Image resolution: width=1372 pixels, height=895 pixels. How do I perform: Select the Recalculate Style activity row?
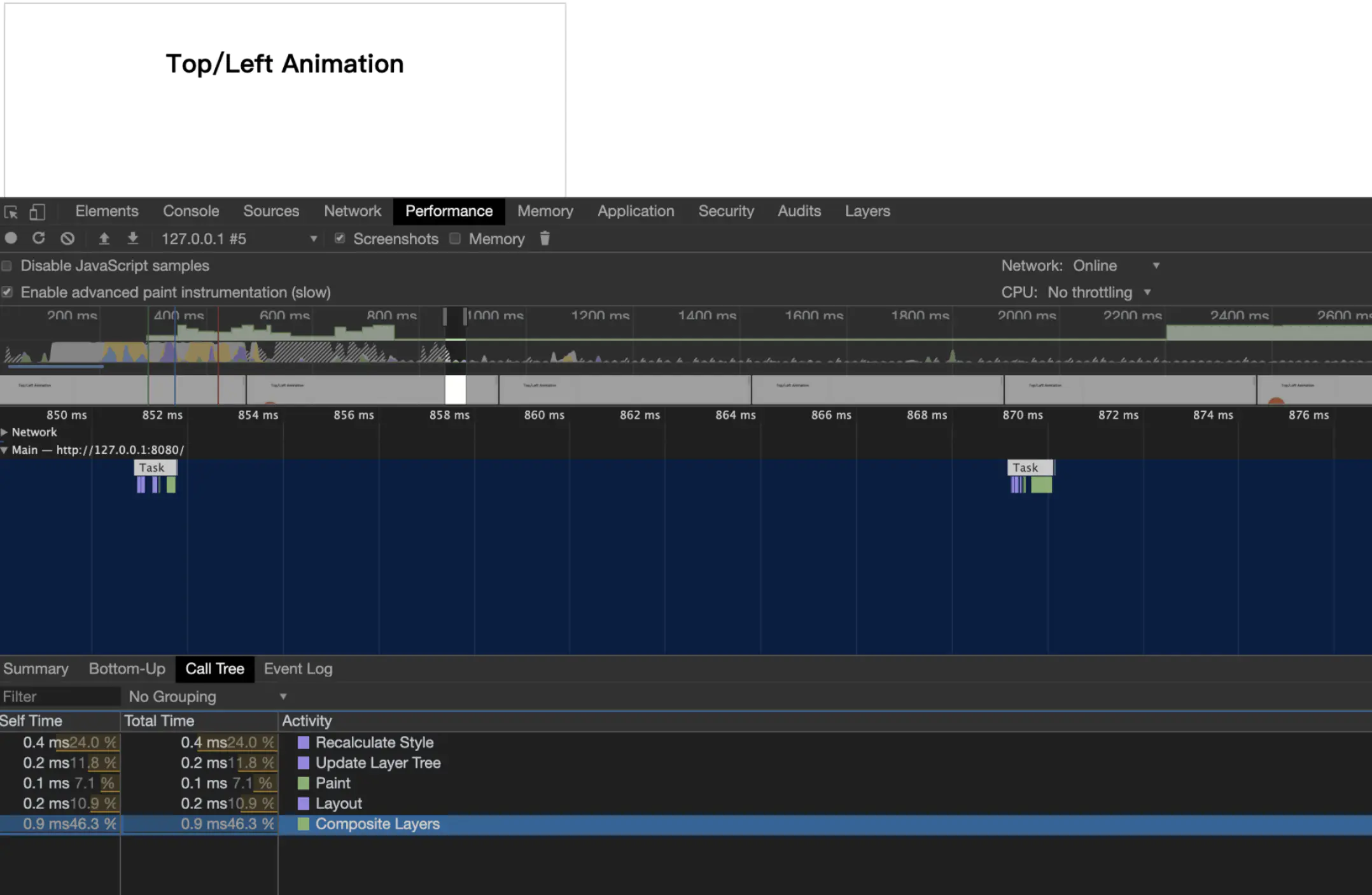tap(374, 743)
